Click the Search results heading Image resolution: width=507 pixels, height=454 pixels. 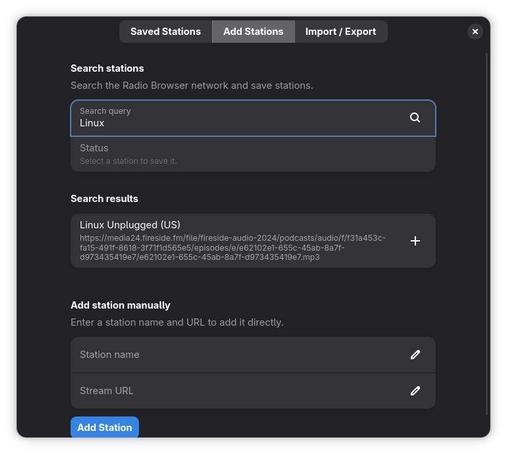coord(104,199)
